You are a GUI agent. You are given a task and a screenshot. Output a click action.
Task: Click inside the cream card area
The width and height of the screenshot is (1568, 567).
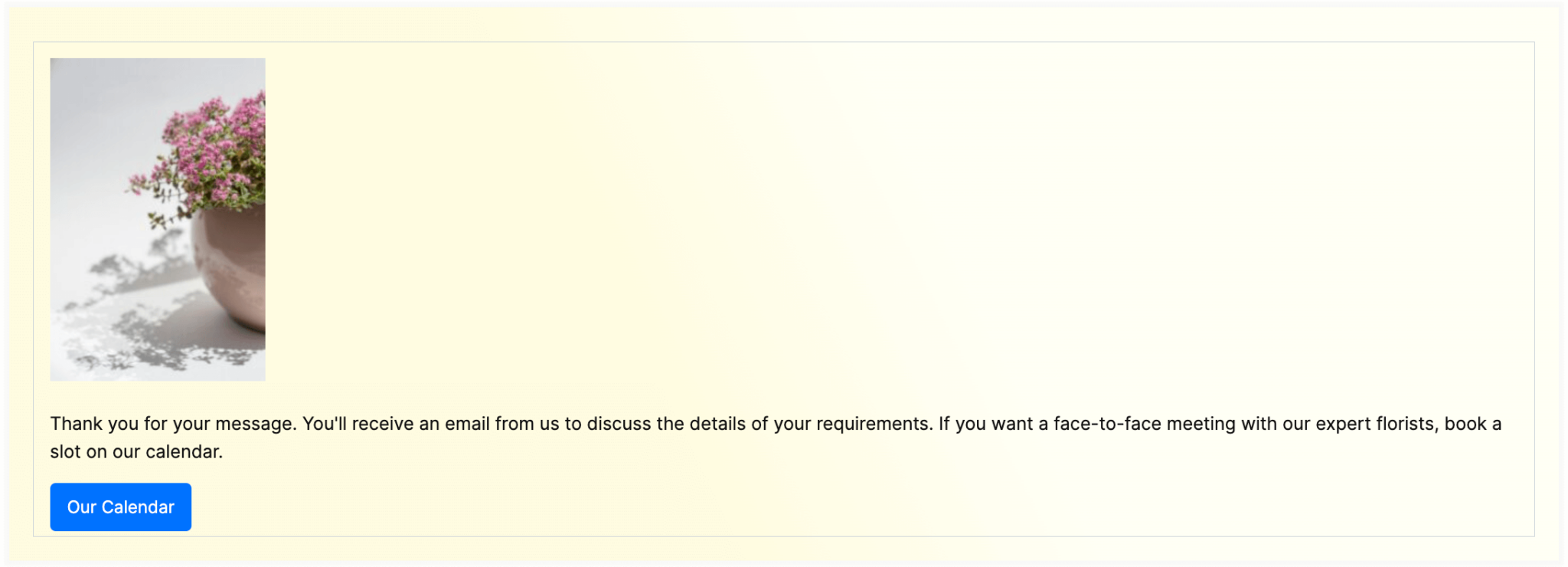click(x=919, y=230)
